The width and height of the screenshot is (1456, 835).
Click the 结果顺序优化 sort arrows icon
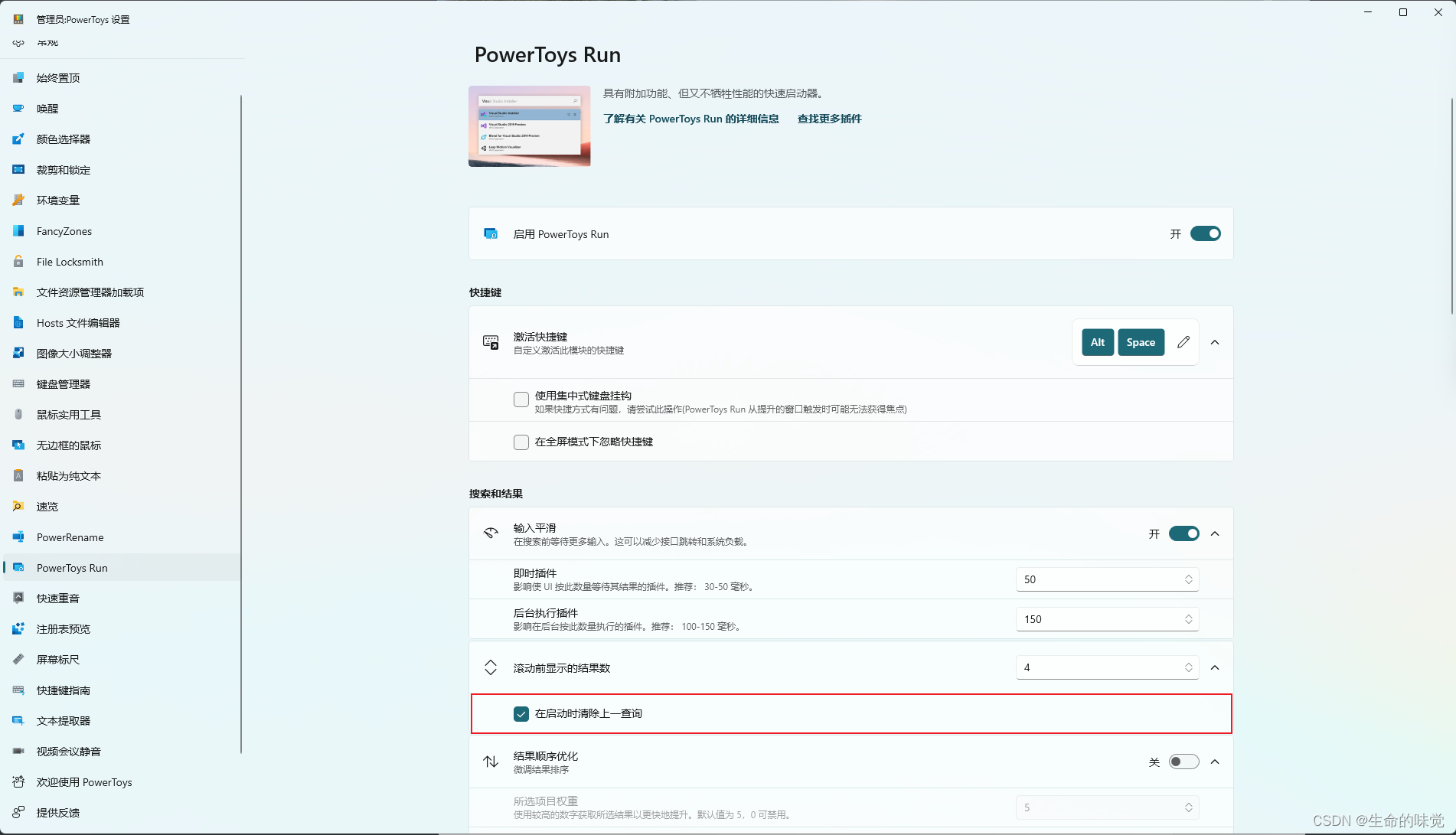[491, 762]
